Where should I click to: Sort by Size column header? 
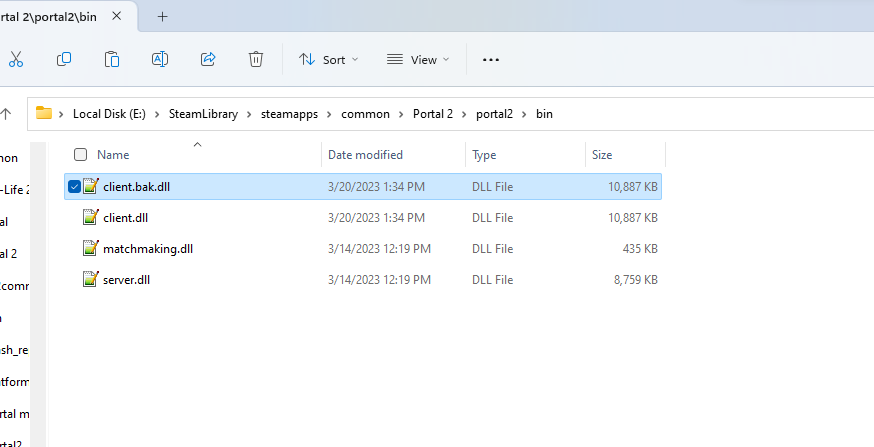602,155
